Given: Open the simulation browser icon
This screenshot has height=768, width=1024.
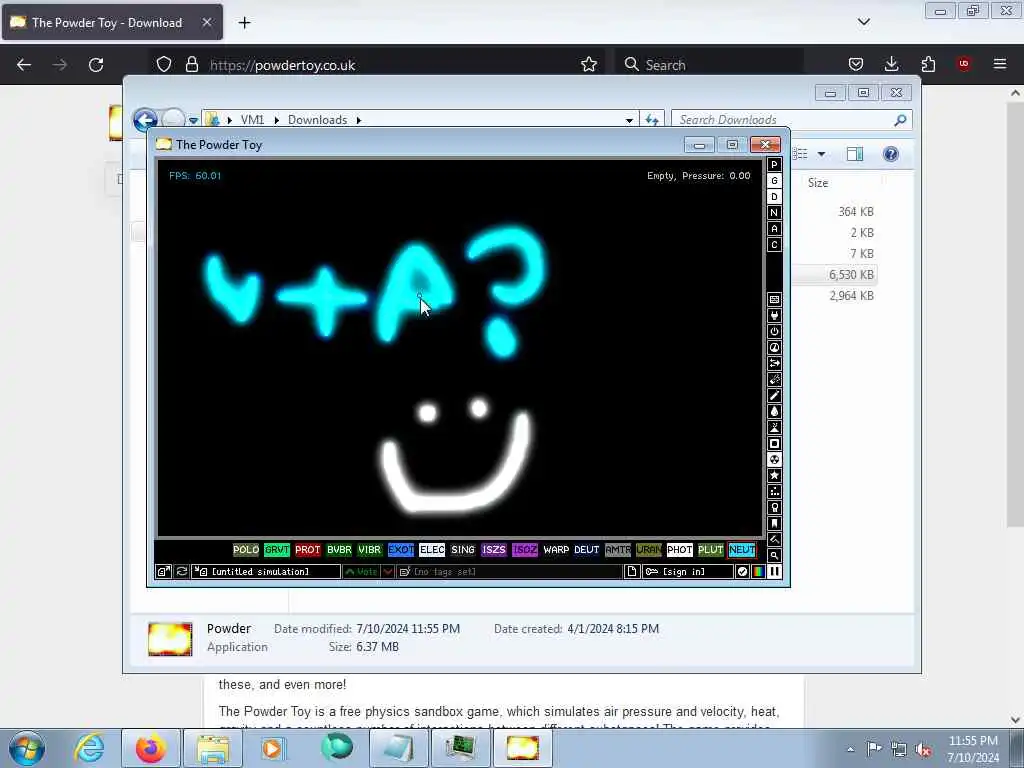Looking at the screenshot, I should 163,571.
